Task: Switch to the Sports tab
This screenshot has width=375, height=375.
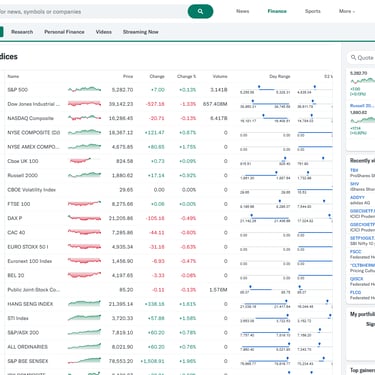Action: (313, 11)
